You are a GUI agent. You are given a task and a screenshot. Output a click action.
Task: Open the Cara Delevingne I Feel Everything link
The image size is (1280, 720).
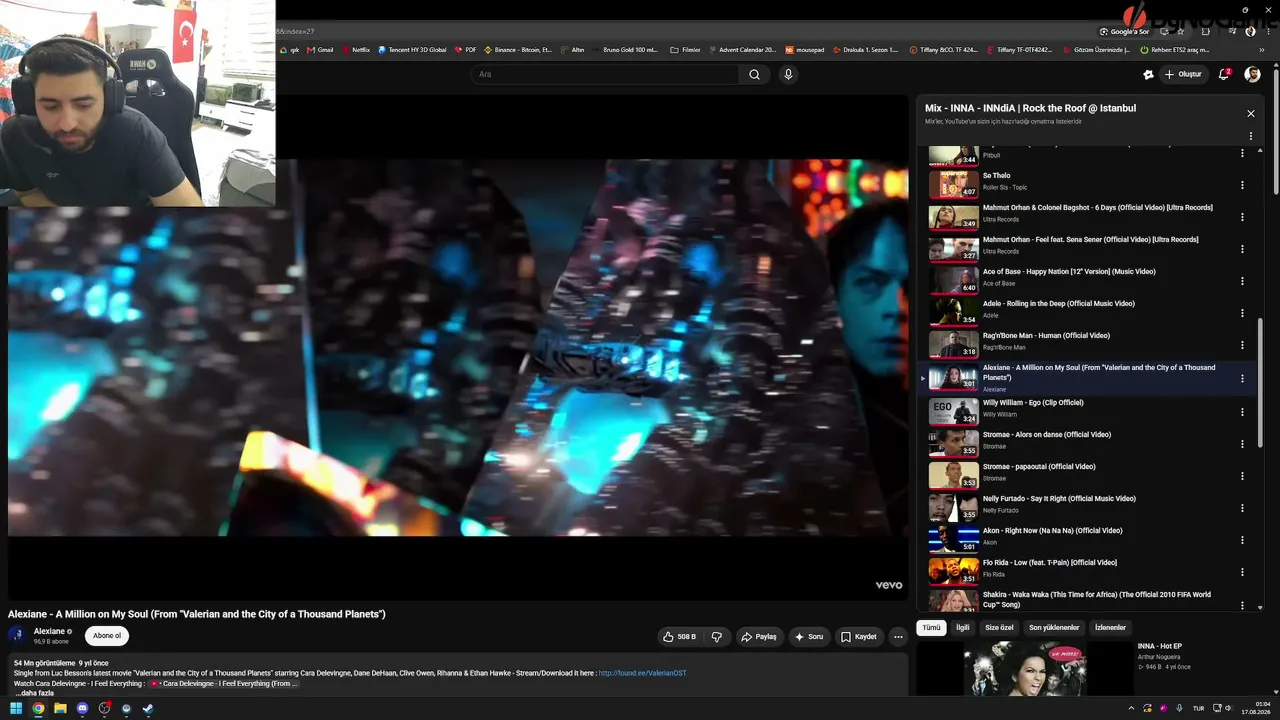tap(224, 683)
